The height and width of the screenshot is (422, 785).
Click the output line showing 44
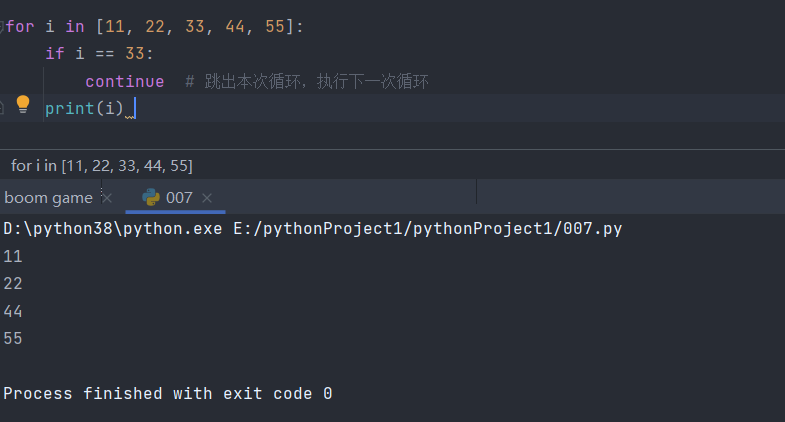coord(13,311)
